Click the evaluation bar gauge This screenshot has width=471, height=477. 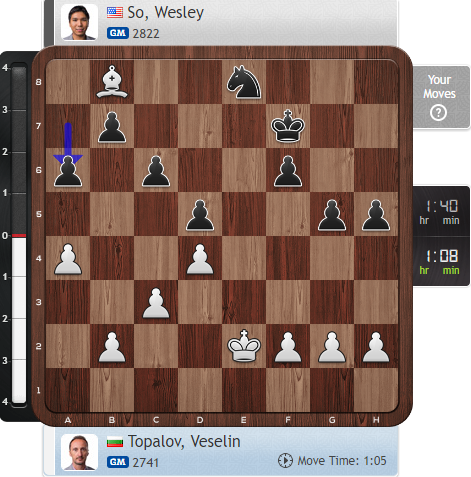[x=19, y=233]
